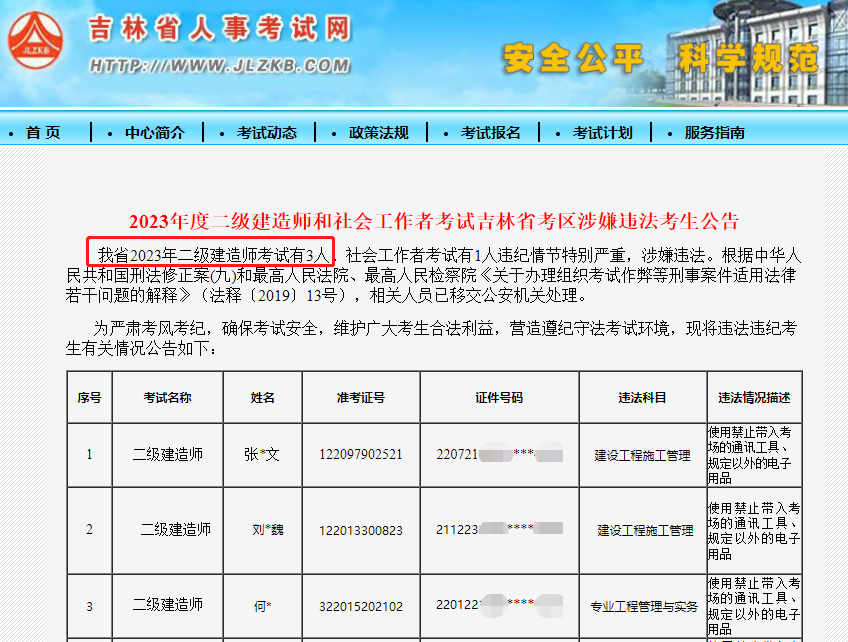The image size is (848, 642).
Task: Click the red announcement headline starting with 2023年度
Action: coord(433,221)
